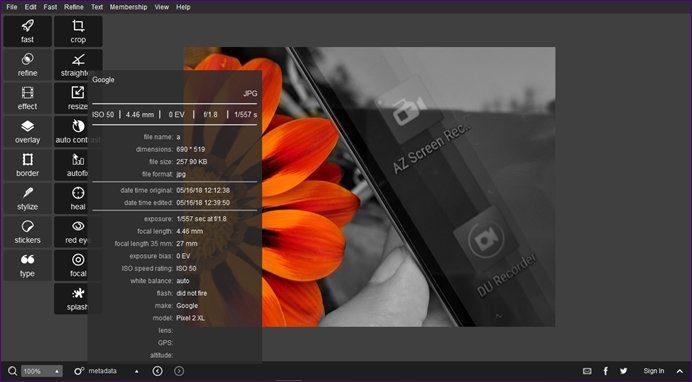
Task: Click the Sign In link
Action: [x=654, y=371]
